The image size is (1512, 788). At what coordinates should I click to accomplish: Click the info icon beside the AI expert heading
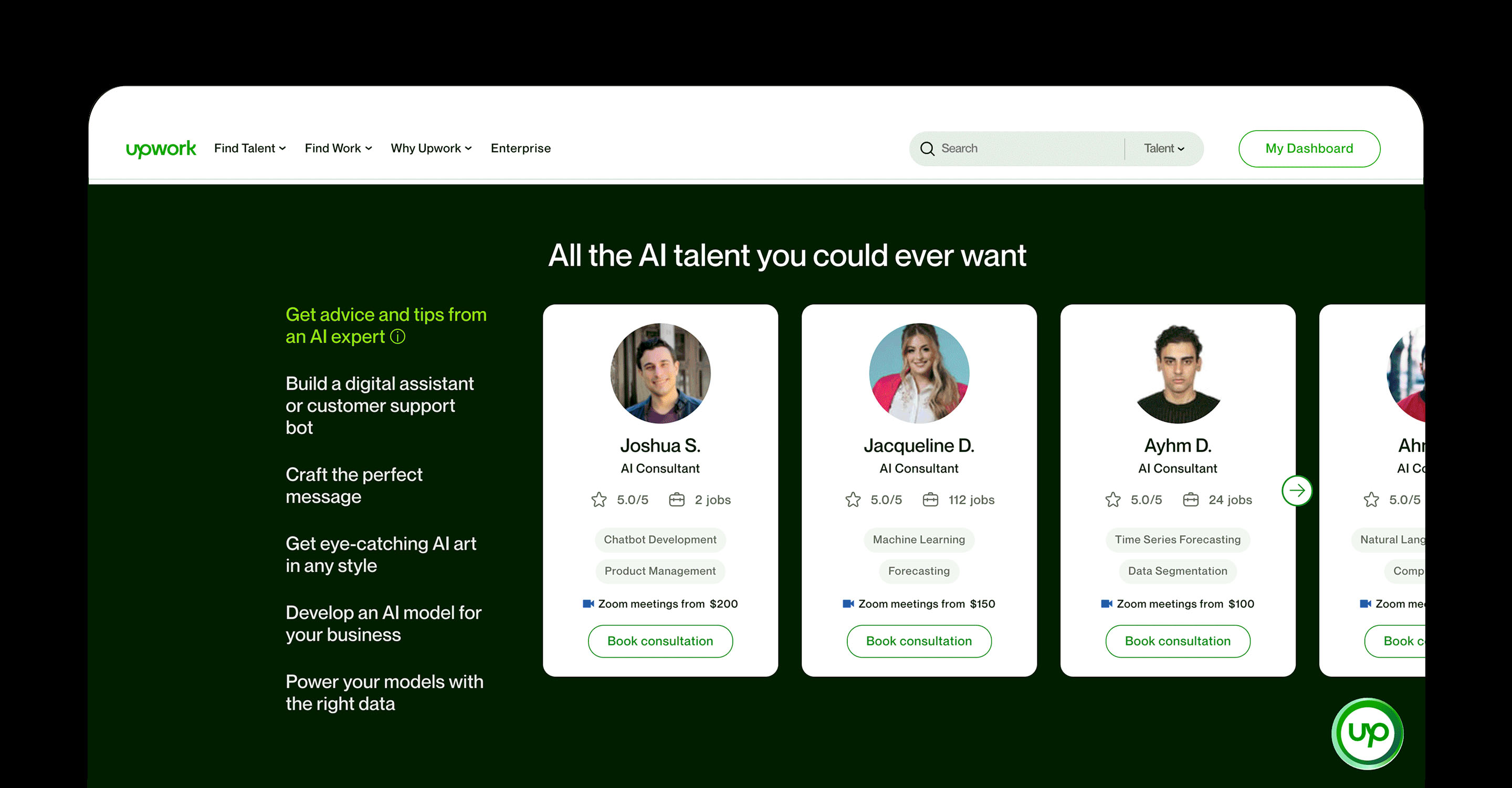point(398,337)
